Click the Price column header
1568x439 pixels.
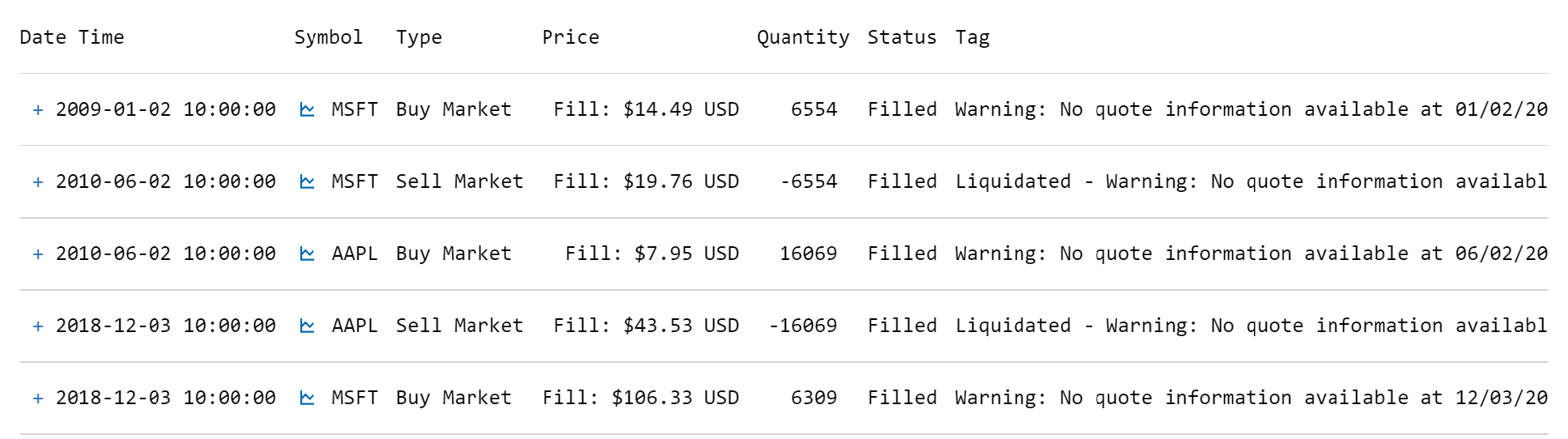tap(571, 37)
